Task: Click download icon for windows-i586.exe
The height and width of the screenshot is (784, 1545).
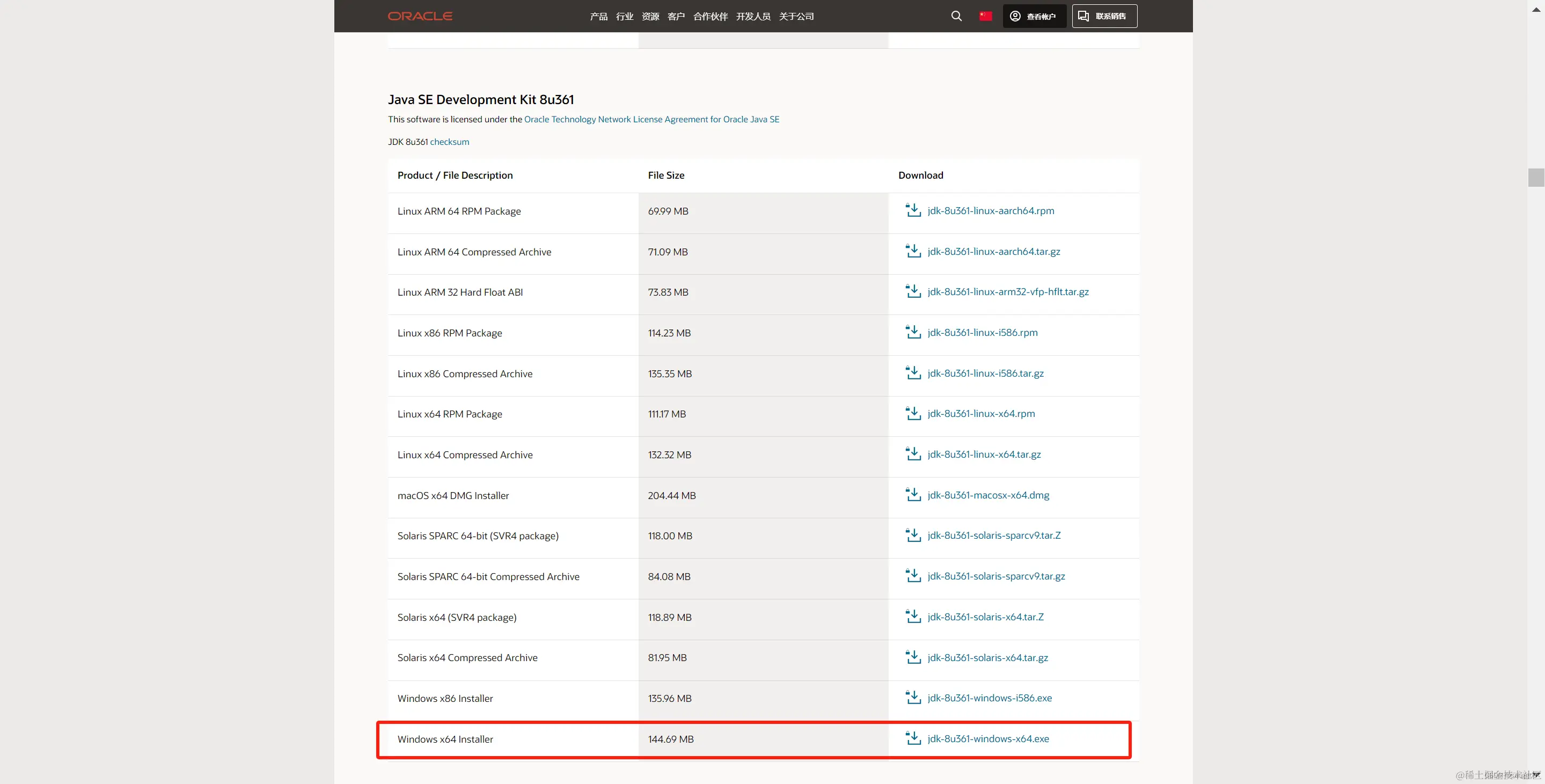Action: (913, 697)
